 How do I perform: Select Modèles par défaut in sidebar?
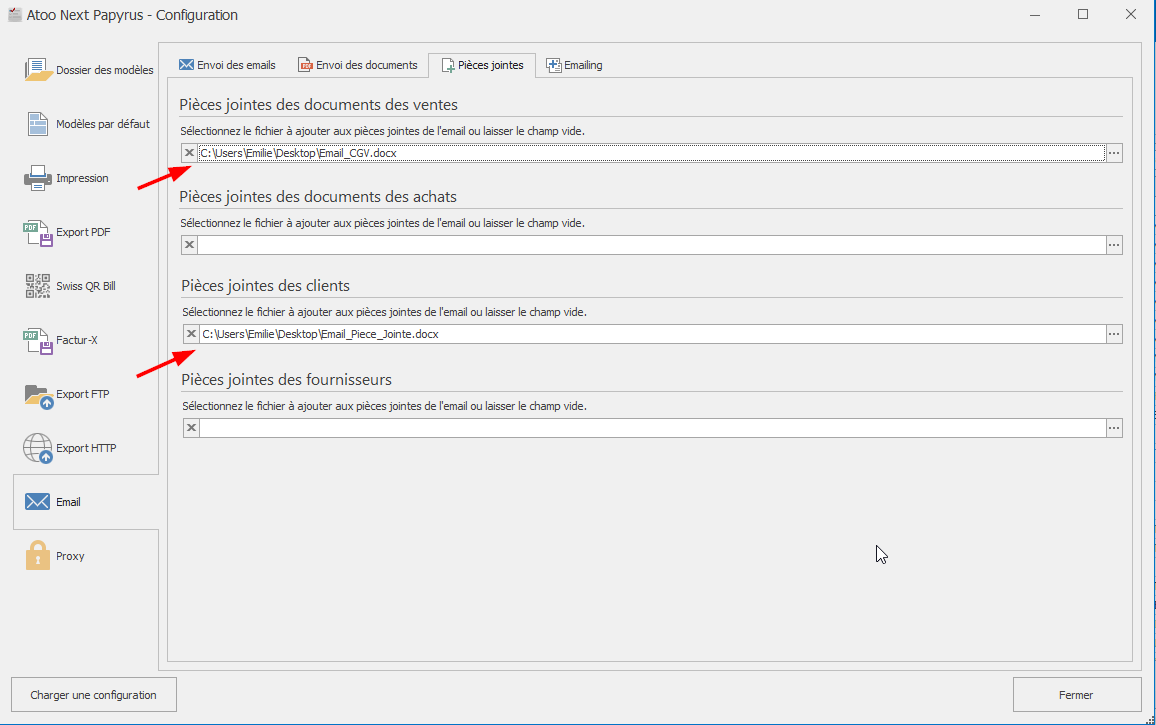click(x=87, y=124)
